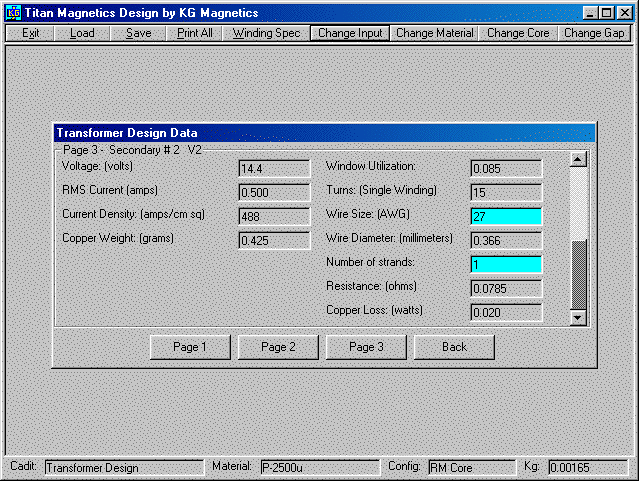Maximize the Titan Magnetics Design window
This screenshot has height=481, width=639.
(x=607, y=13)
